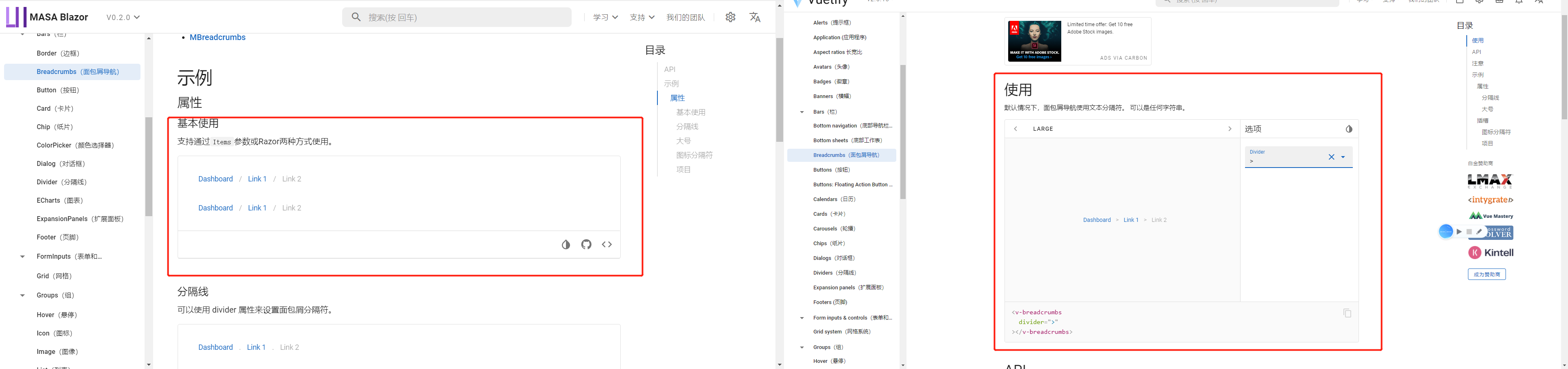1568x369 pixels.
Task: Click Vuetify sidebar scrollbar thumb
Action: 903,132
